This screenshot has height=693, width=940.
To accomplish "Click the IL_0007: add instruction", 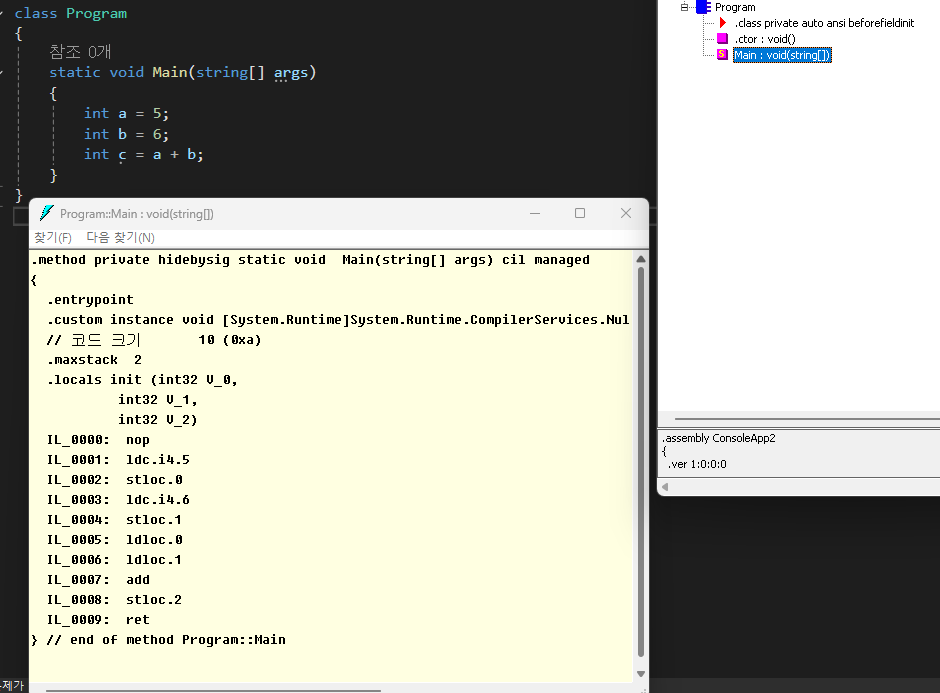I will (98, 580).
